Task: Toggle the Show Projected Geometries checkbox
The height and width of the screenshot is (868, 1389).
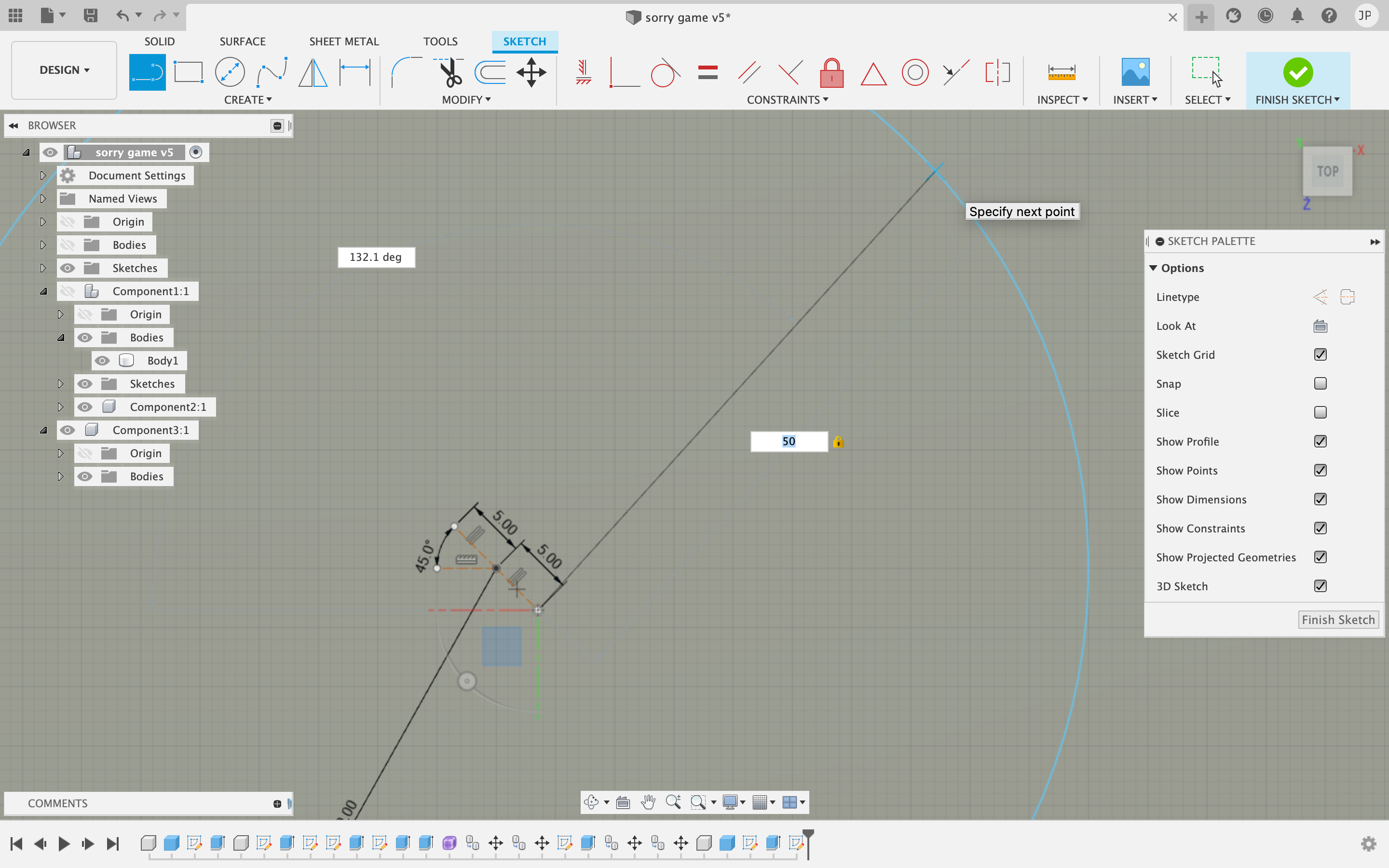Action: 1320,557
